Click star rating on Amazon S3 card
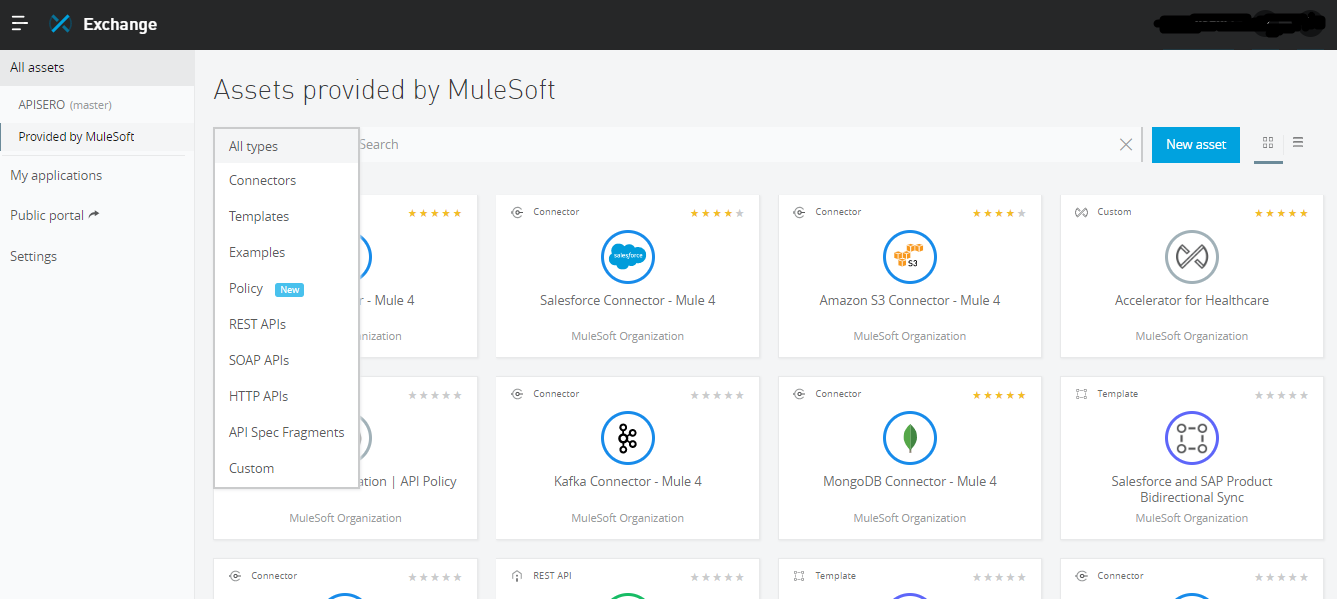 [x=999, y=213]
